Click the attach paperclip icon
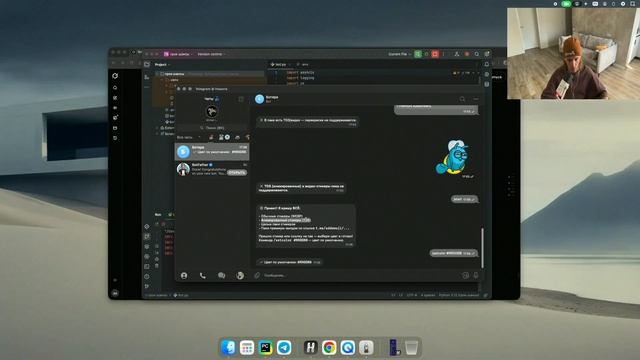The height and width of the screenshot is (360, 640). click(257, 276)
